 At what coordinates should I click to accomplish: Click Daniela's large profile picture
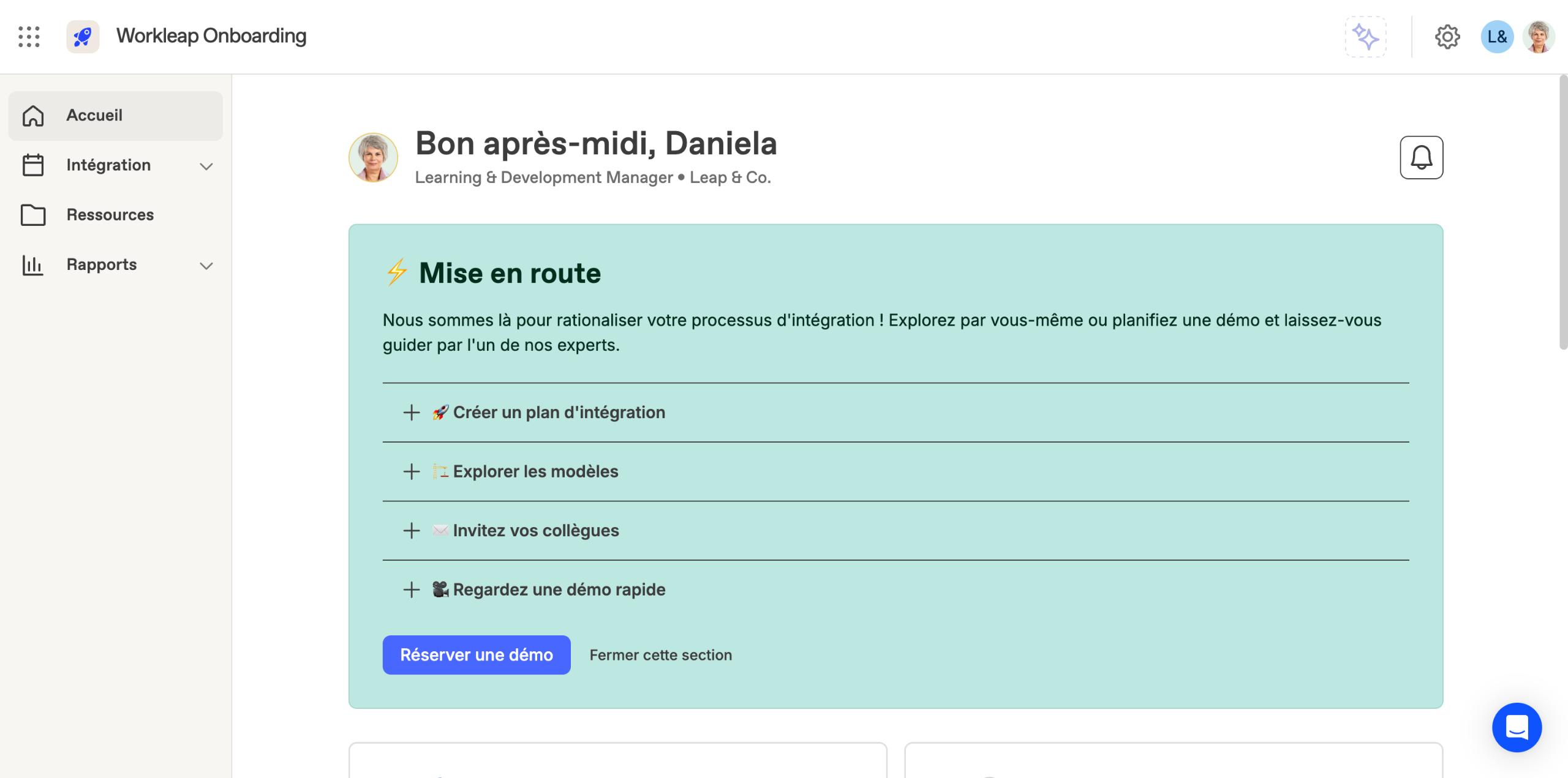pos(373,157)
